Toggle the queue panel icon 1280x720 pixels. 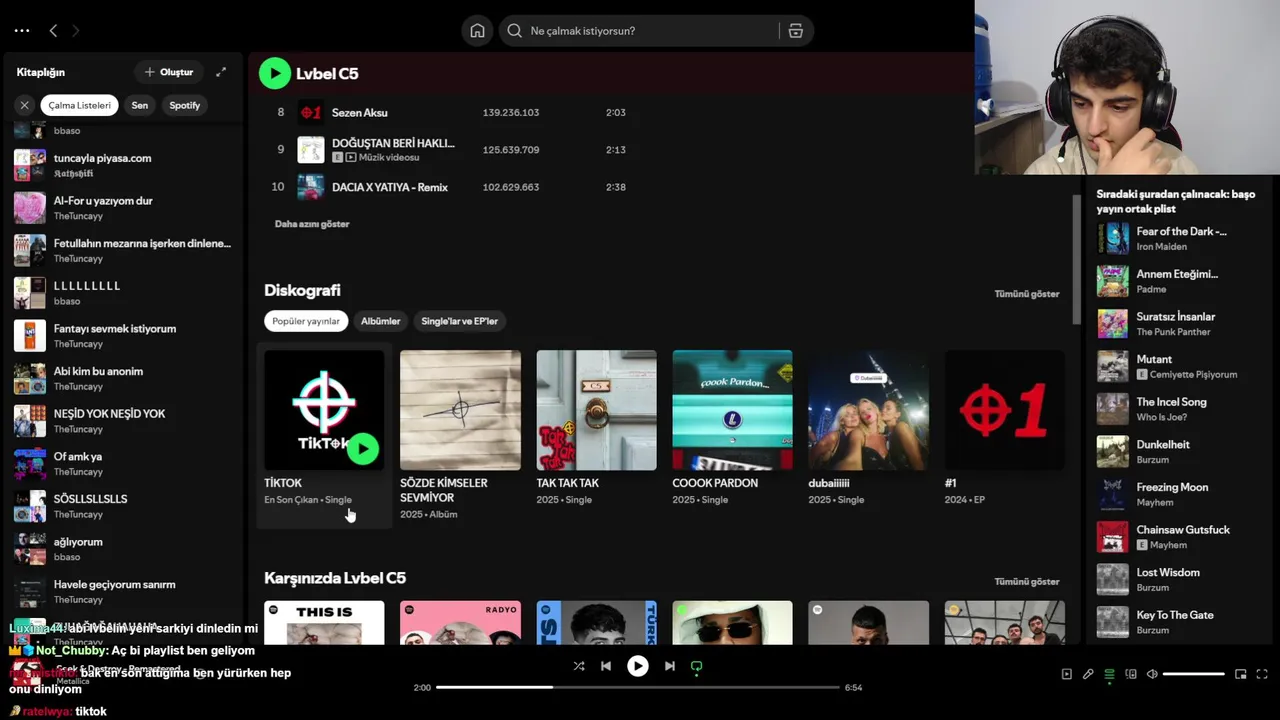[1109, 674]
